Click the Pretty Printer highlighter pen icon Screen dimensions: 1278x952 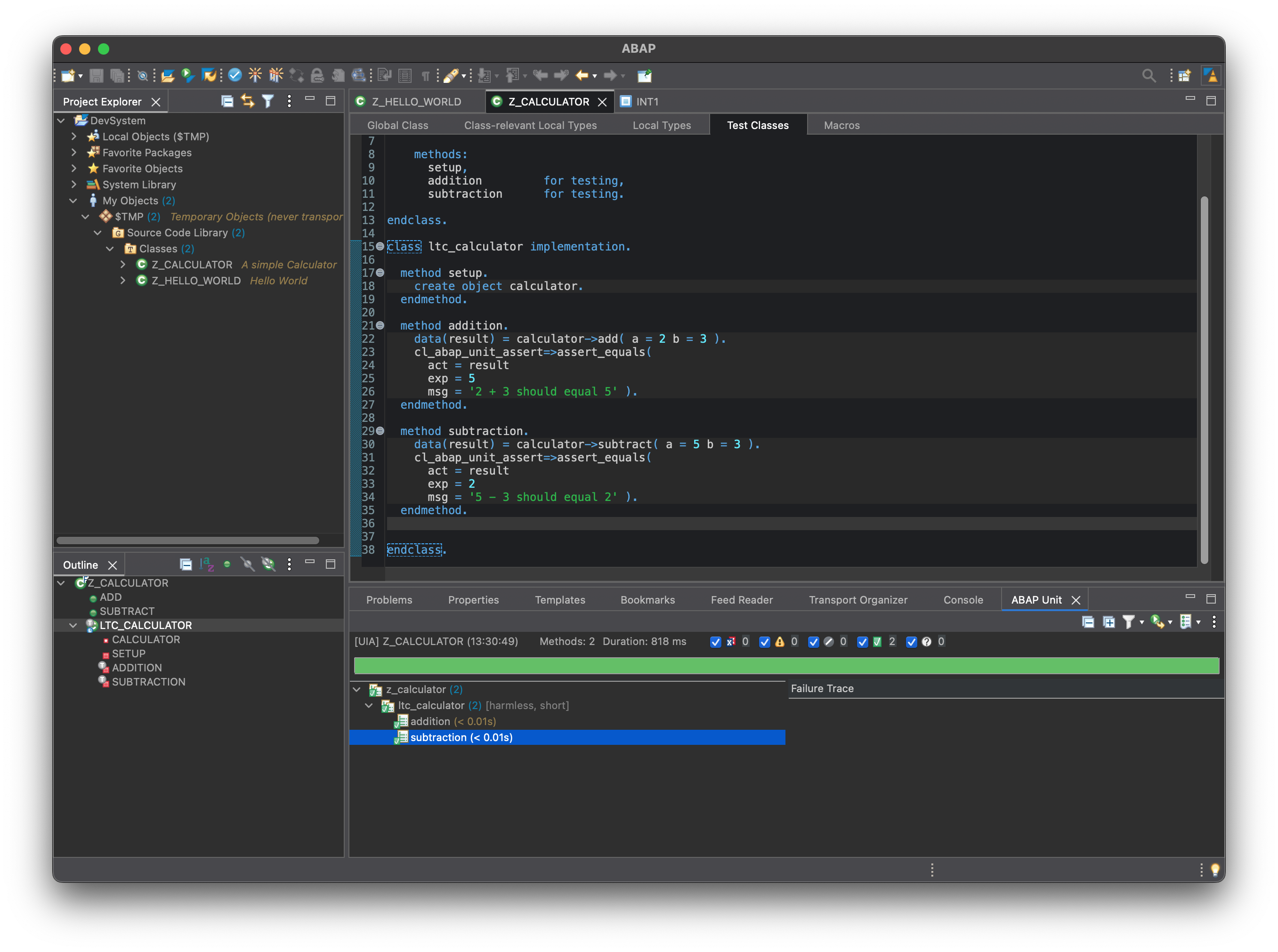point(451,75)
